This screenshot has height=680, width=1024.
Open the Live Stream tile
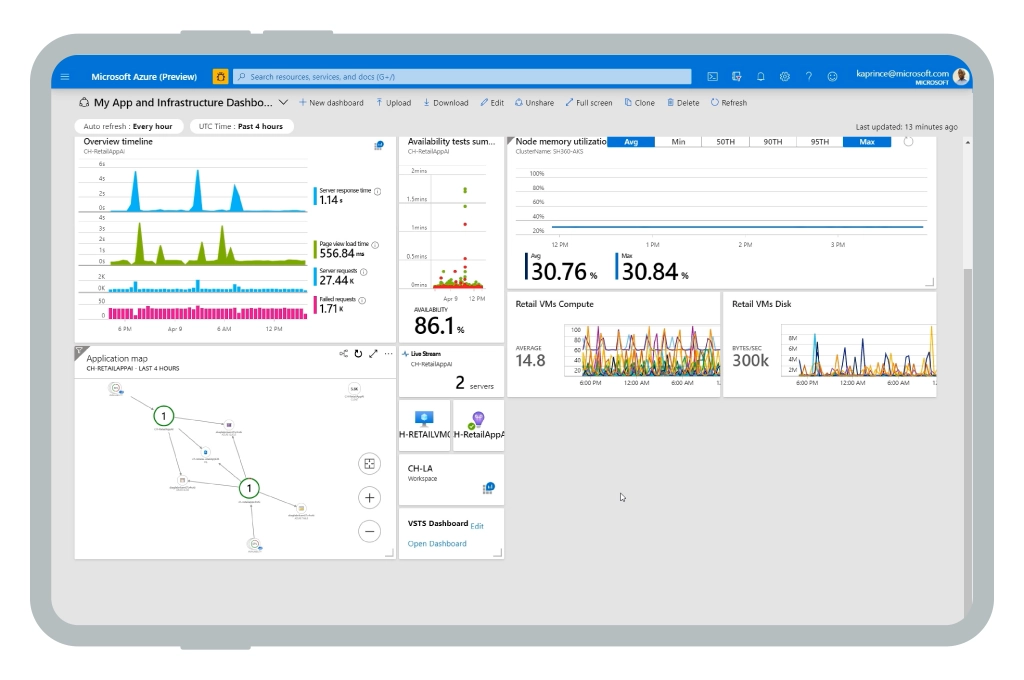click(x=451, y=371)
